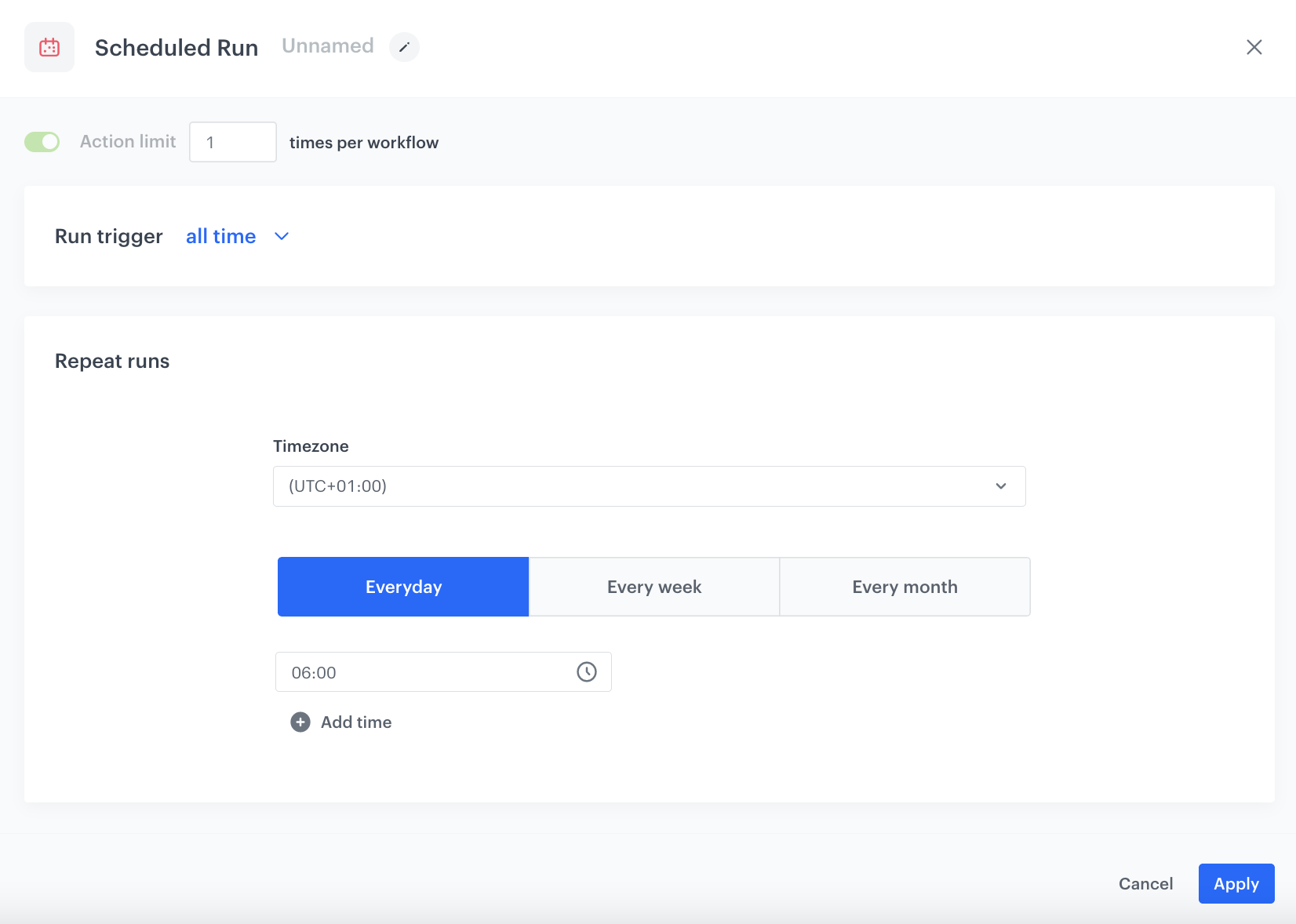Click the red Scheduled Run calendar icon
Screen dimensions: 1296x924
[x=49, y=47]
